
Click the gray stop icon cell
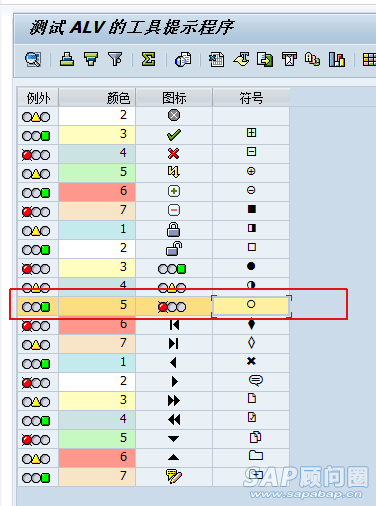tap(174, 115)
